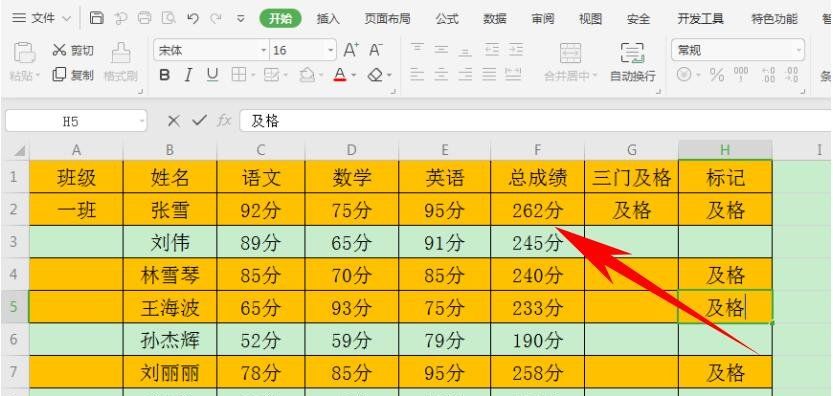This screenshot has width=833, height=396.
Task: Click the fill color bucket icon
Action: pyautogui.click(x=307, y=75)
